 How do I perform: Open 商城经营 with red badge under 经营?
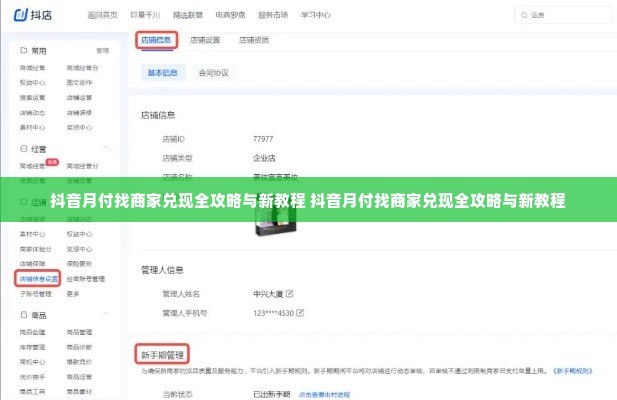[32, 166]
